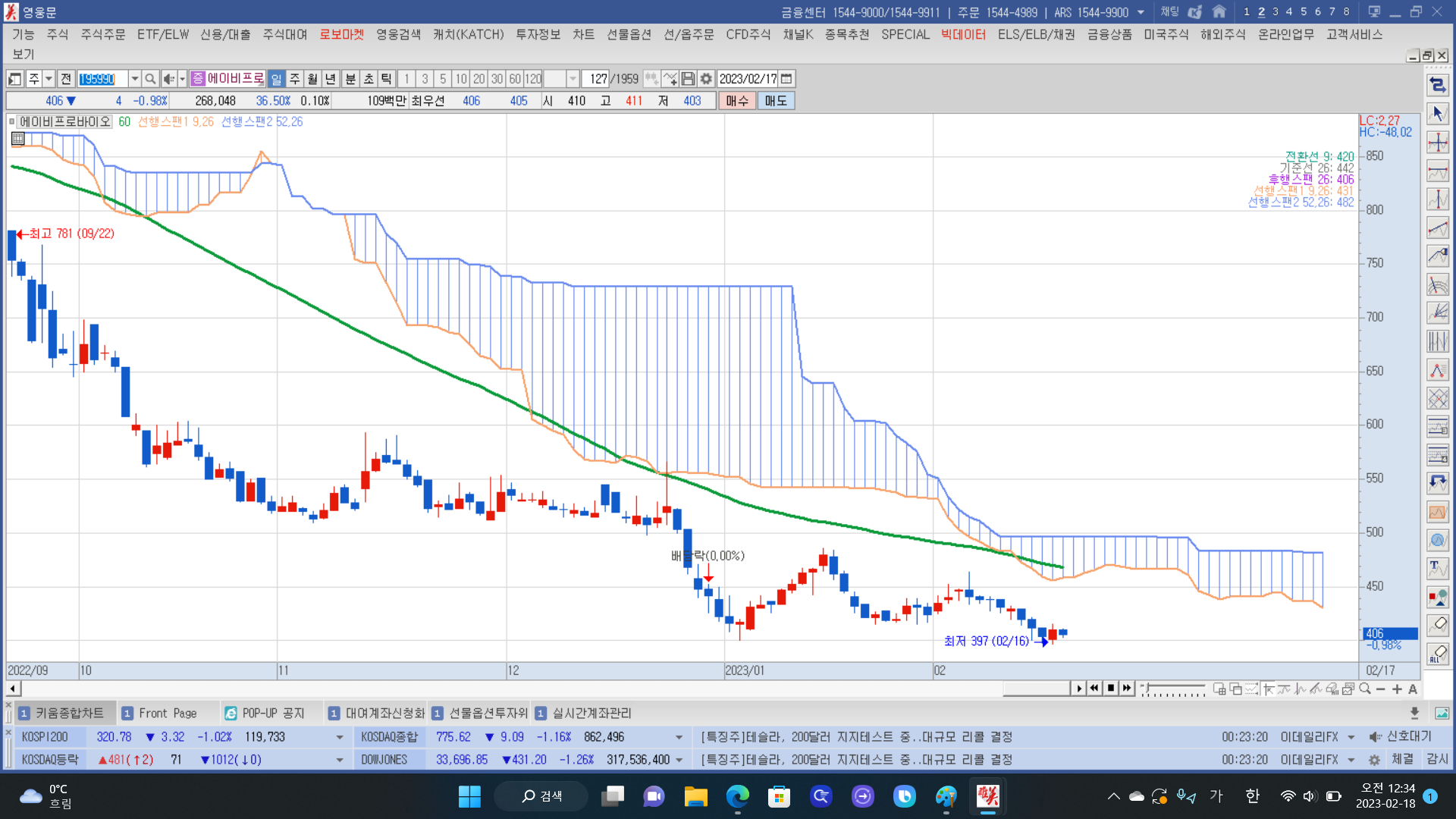Open the 차트 menu
The width and height of the screenshot is (1456, 819).
click(x=583, y=34)
